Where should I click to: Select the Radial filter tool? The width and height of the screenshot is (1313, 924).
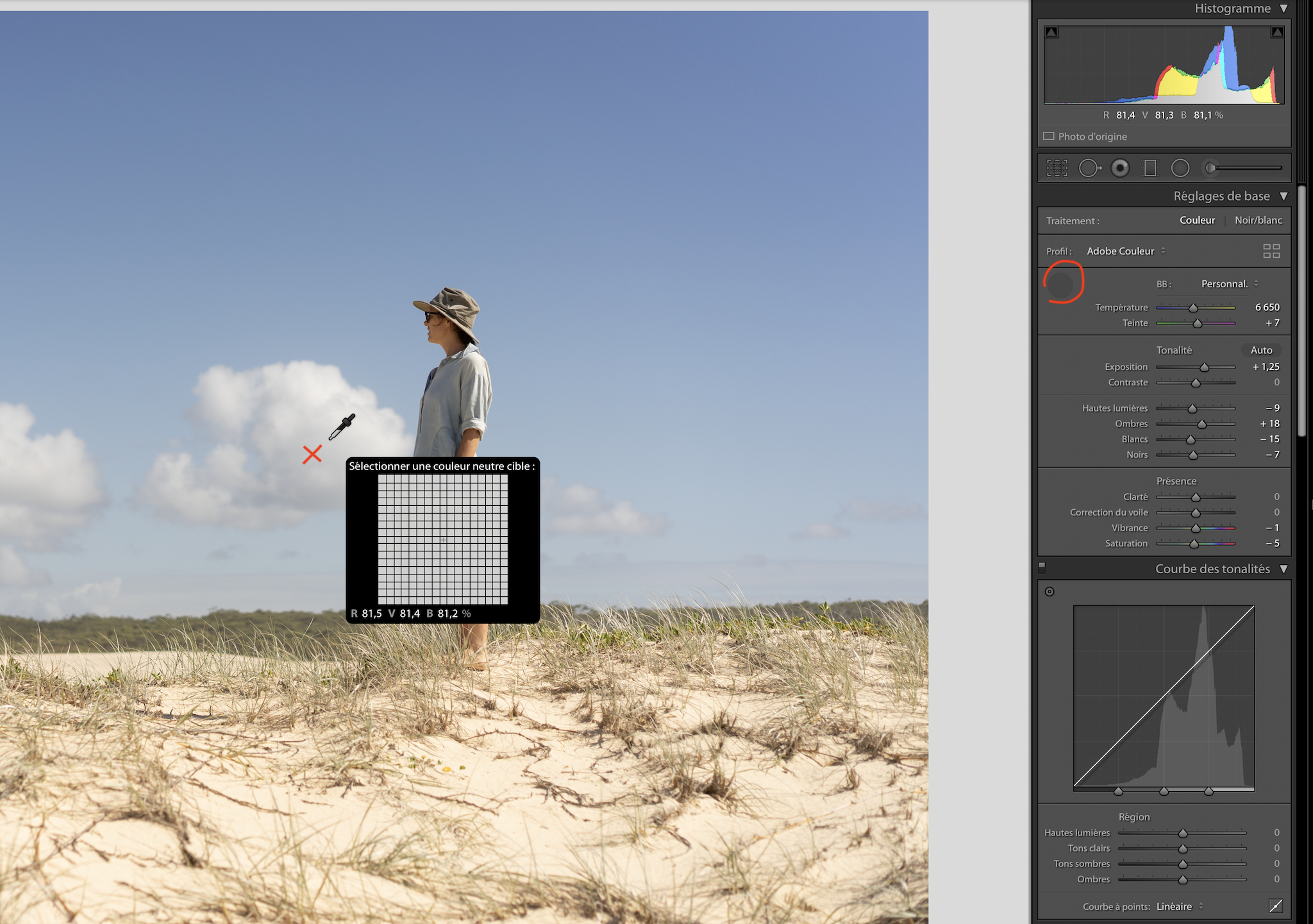point(1180,168)
